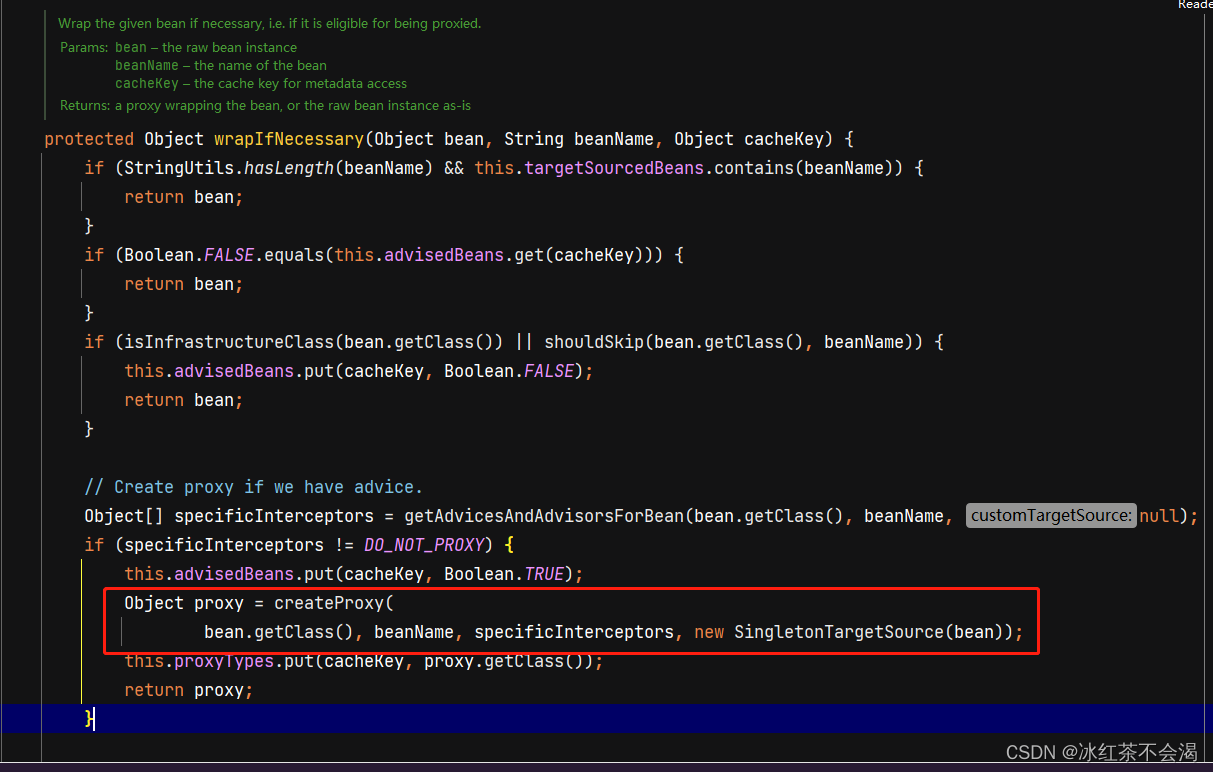Click the String beanName parameter in the signature

(x=579, y=139)
